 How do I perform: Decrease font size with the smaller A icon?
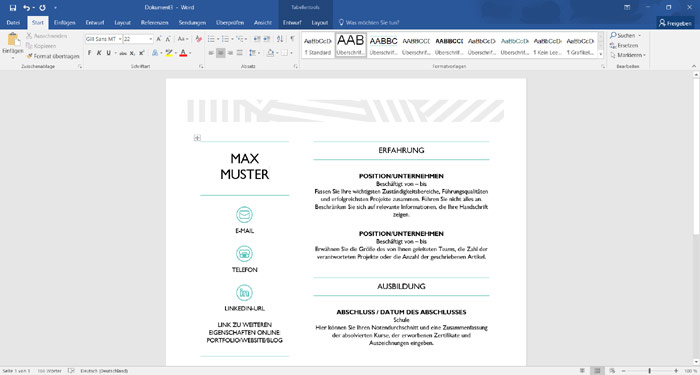(x=168, y=39)
